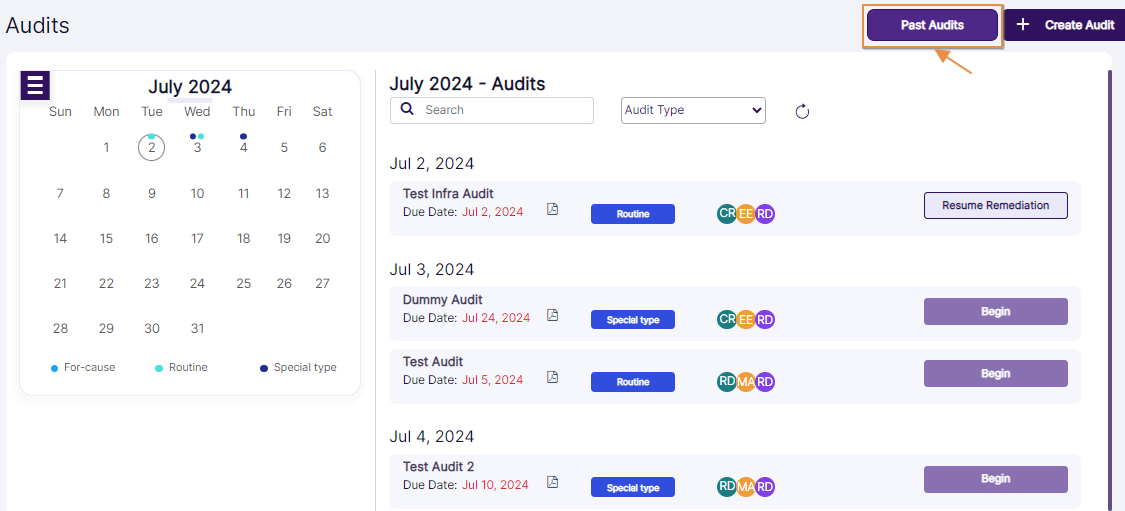Select July 3 on the calendar
Screen dimensions: 1125x511
[x=197, y=148]
